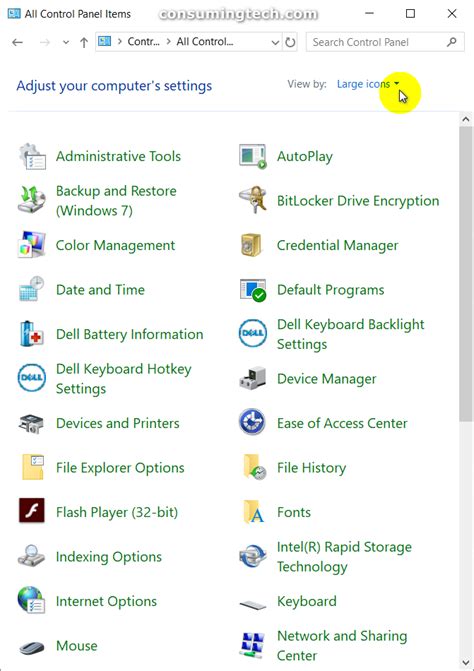Go back using the Back arrow
474x671 pixels.
[18, 42]
